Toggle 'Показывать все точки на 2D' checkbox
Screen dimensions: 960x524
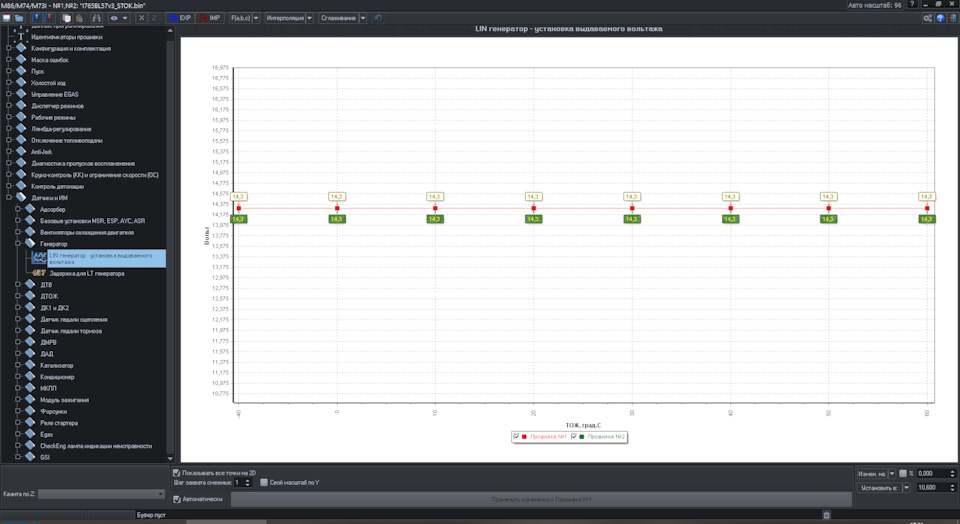(177, 472)
